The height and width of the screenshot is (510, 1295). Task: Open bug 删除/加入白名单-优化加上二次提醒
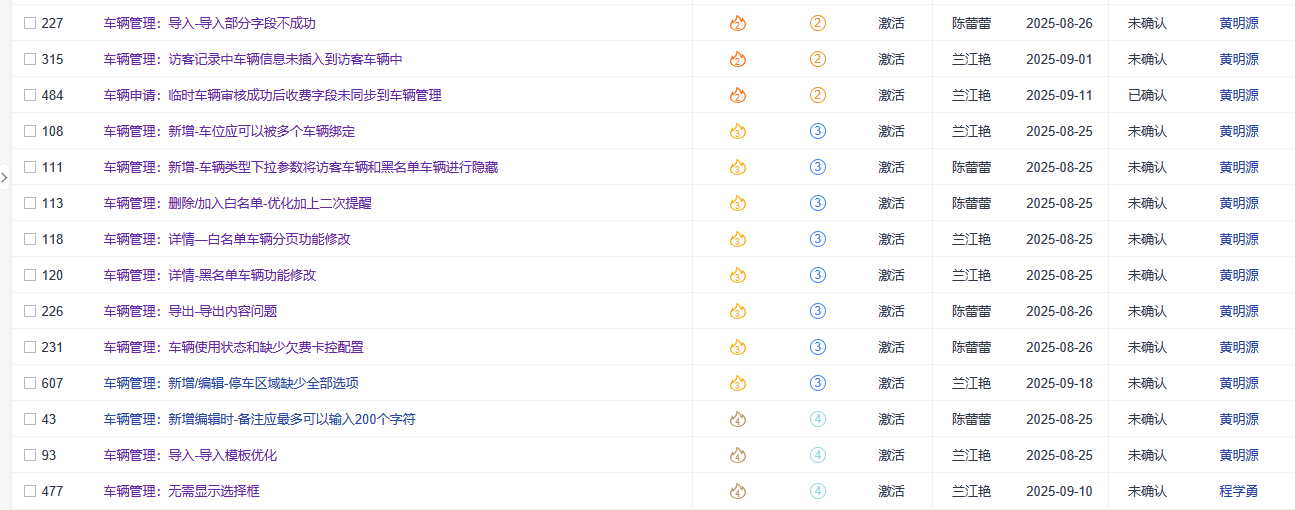coord(237,203)
